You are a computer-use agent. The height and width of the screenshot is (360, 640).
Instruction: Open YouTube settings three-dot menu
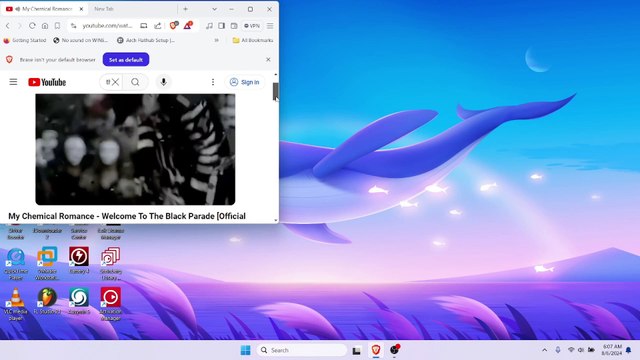(213, 82)
